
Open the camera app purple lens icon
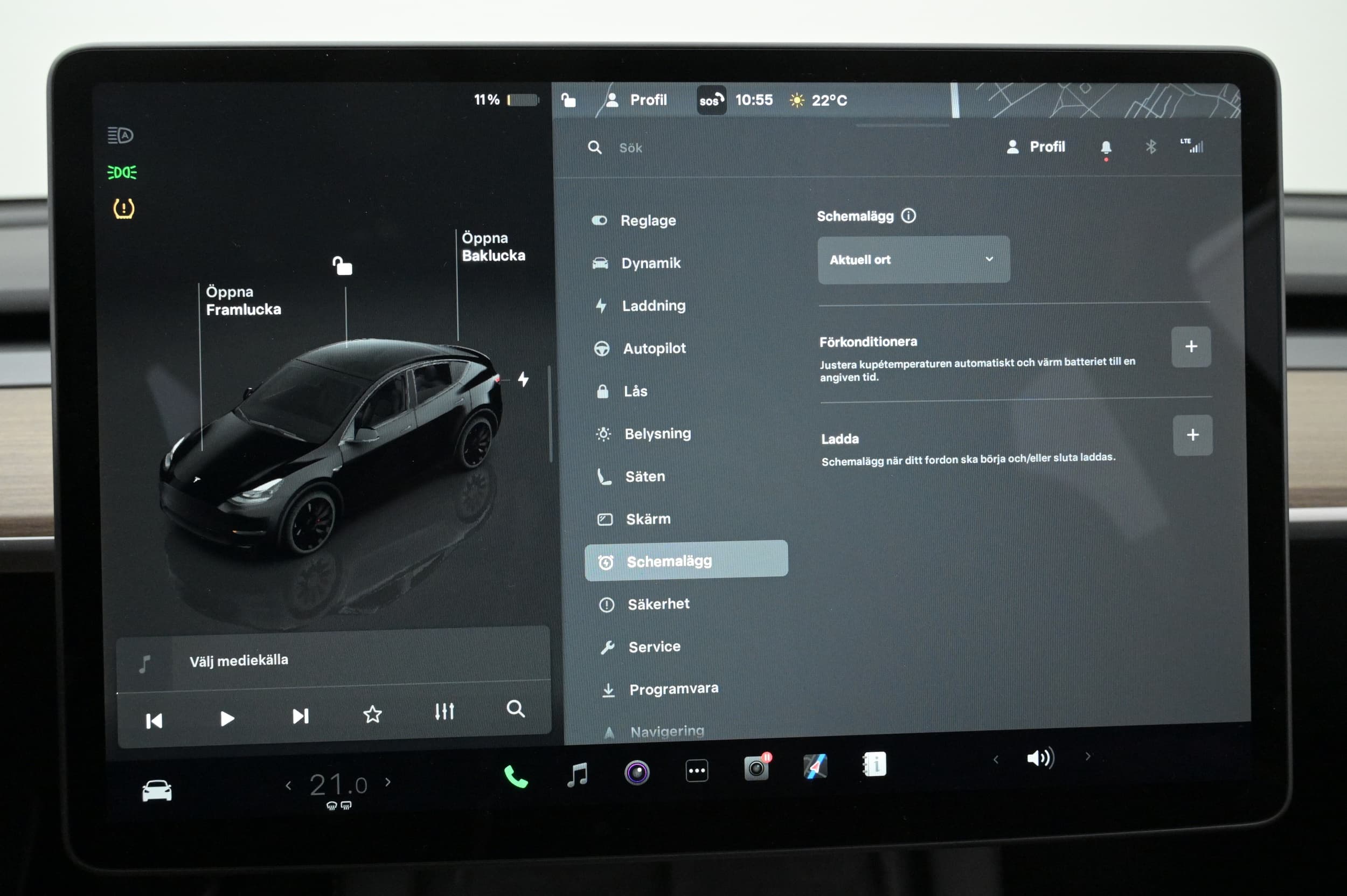[637, 773]
